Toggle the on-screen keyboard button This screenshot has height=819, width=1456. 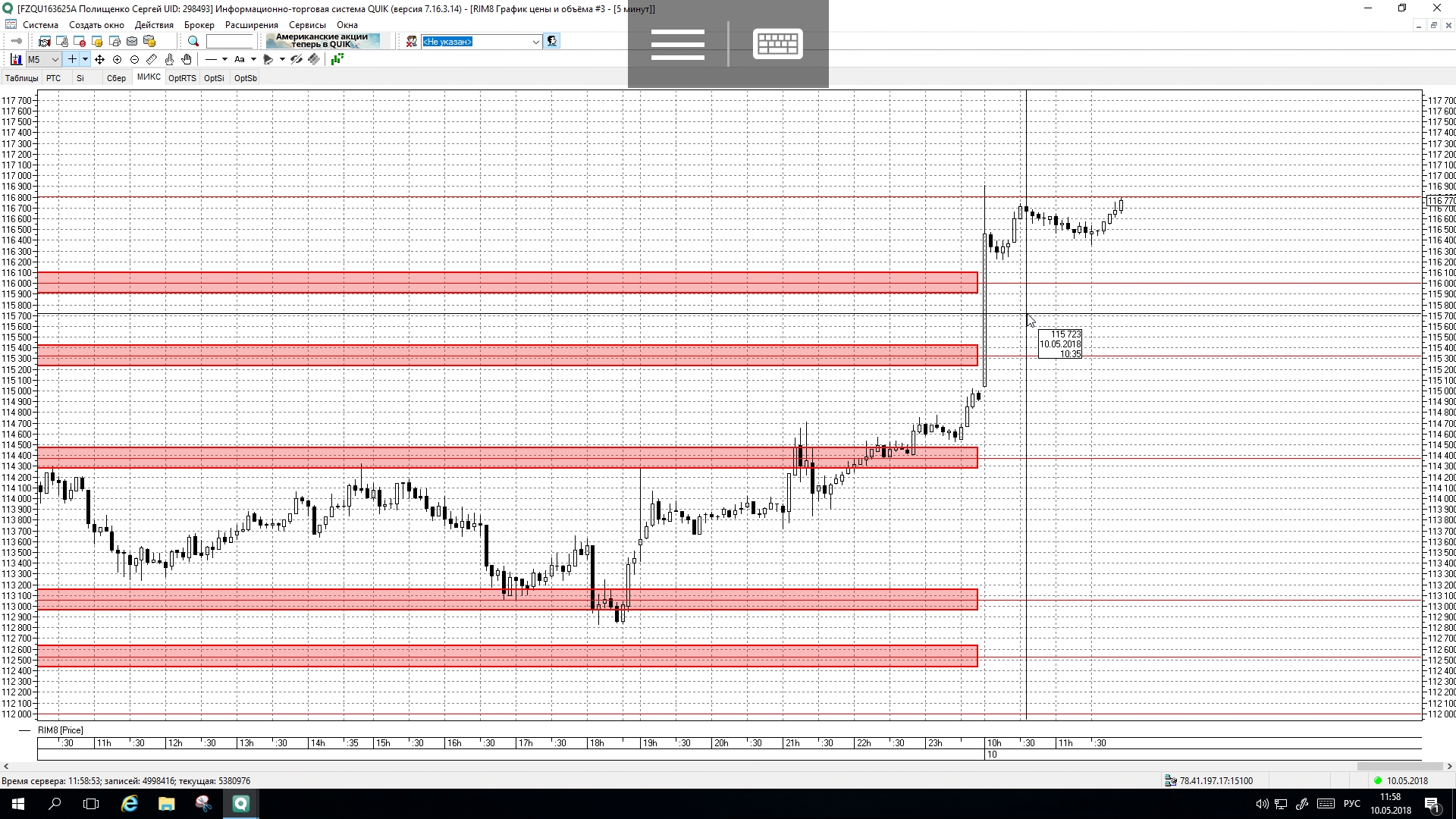pyautogui.click(x=777, y=43)
